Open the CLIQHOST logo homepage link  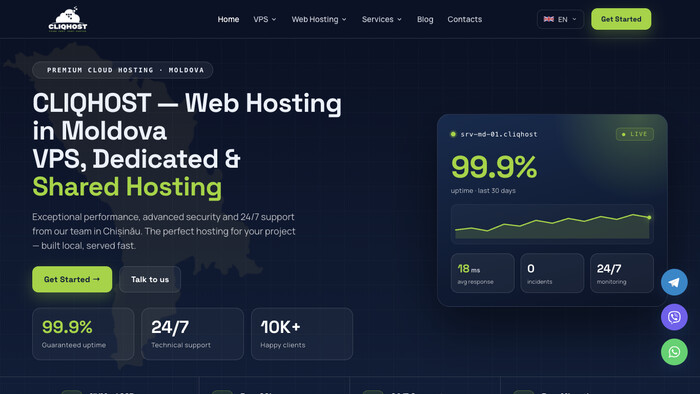tap(68, 19)
